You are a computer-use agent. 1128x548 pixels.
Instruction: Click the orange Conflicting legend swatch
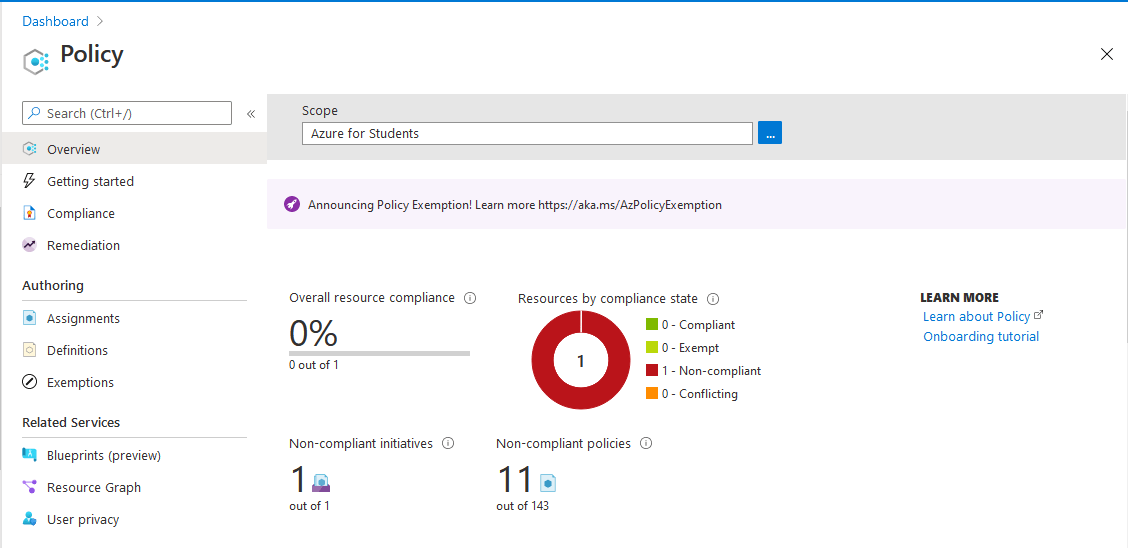[x=652, y=393]
